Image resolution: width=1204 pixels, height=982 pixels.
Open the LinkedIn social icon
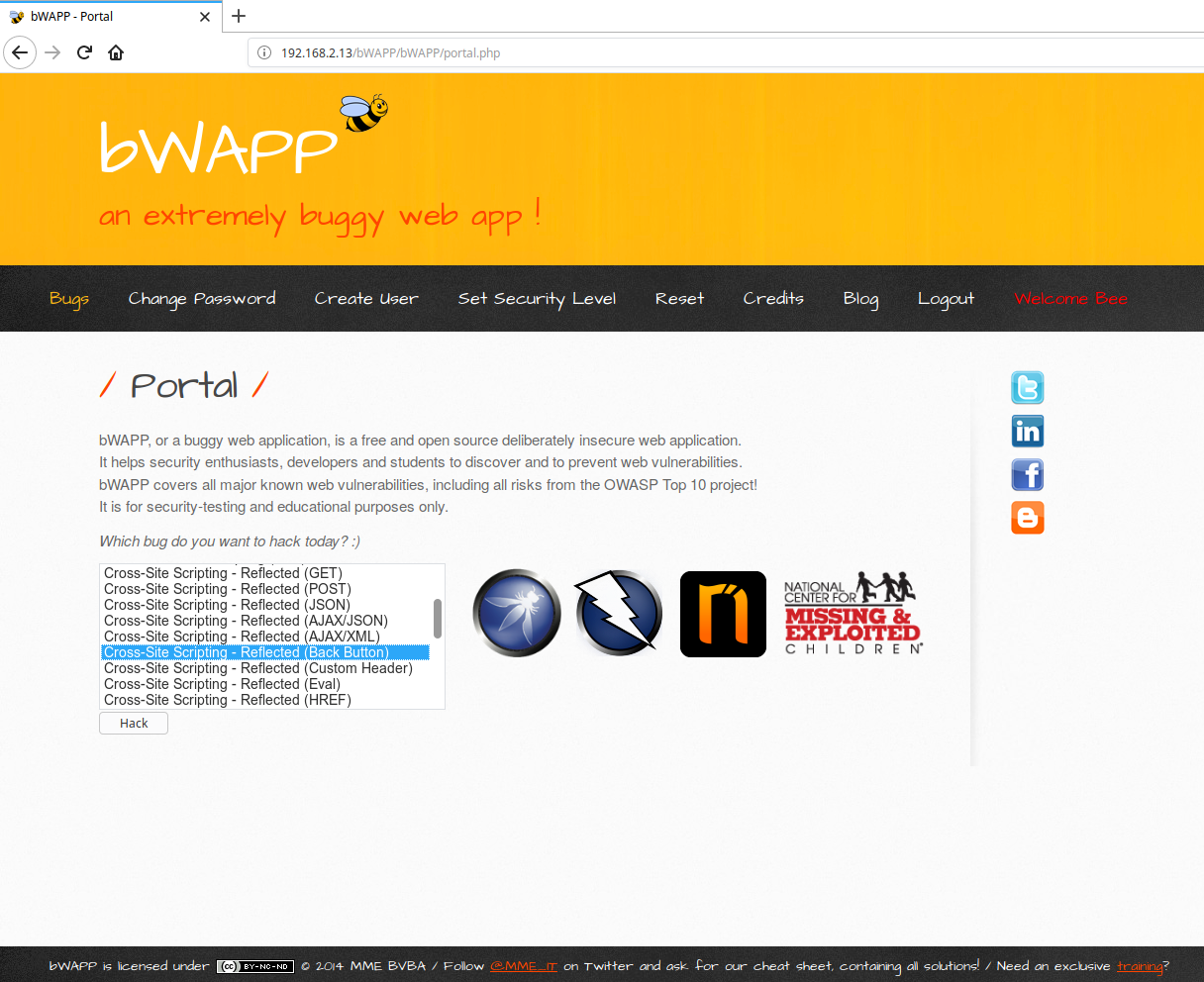coord(1028,431)
